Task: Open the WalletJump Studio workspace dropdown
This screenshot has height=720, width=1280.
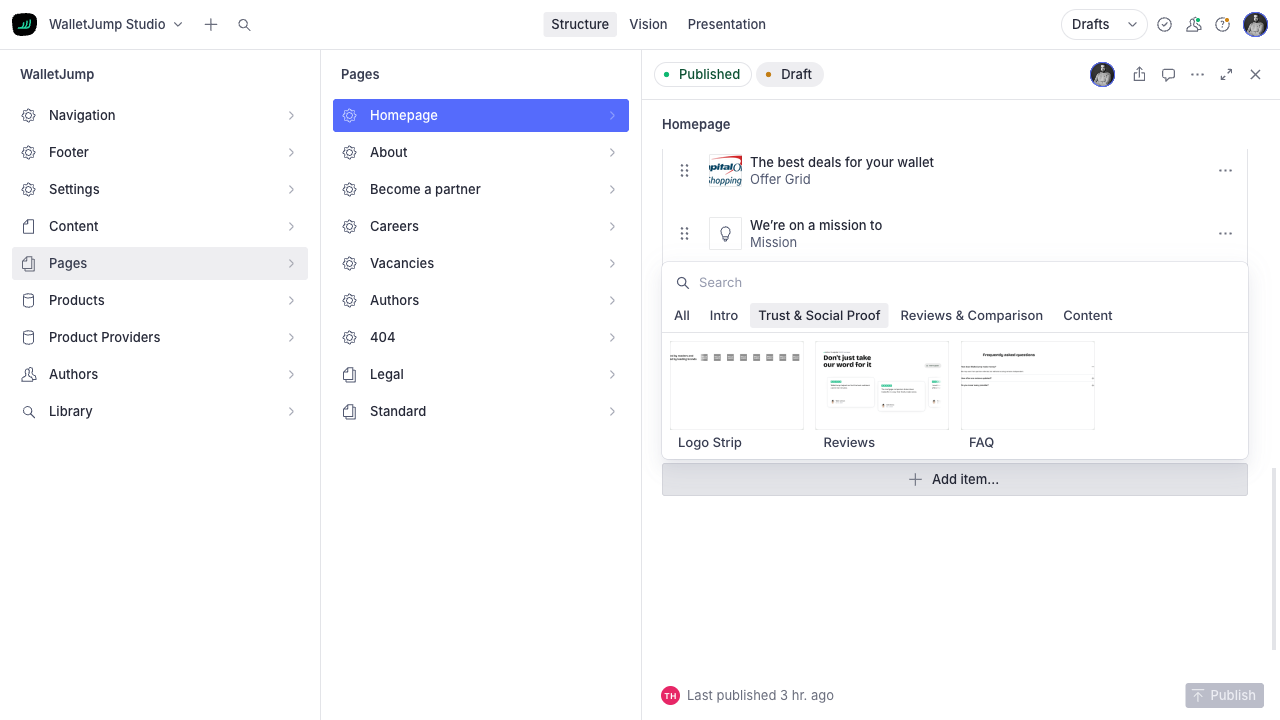Action: pyautogui.click(x=116, y=24)
